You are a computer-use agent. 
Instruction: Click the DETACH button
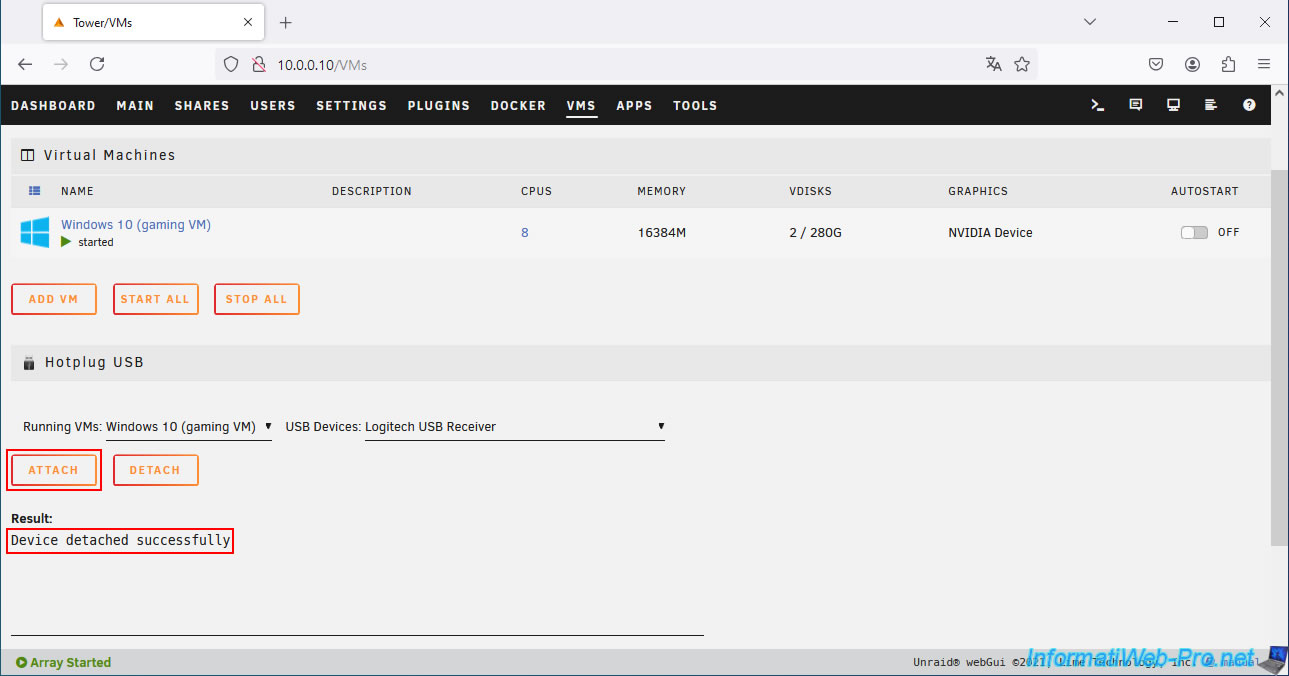[155, 470]
